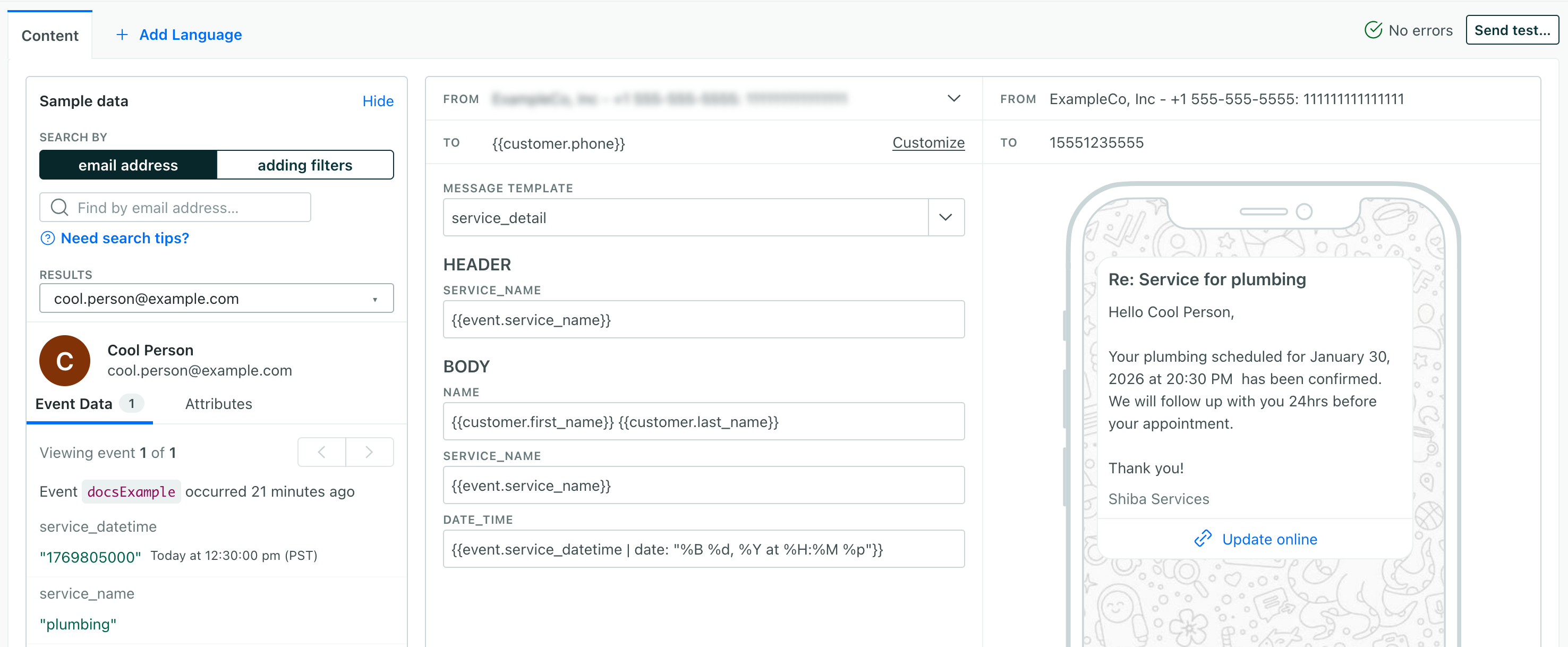This screenshot has height=647, width=1568.
Task: Click the DATE_TIME template input field
Action: coord(704,548)
